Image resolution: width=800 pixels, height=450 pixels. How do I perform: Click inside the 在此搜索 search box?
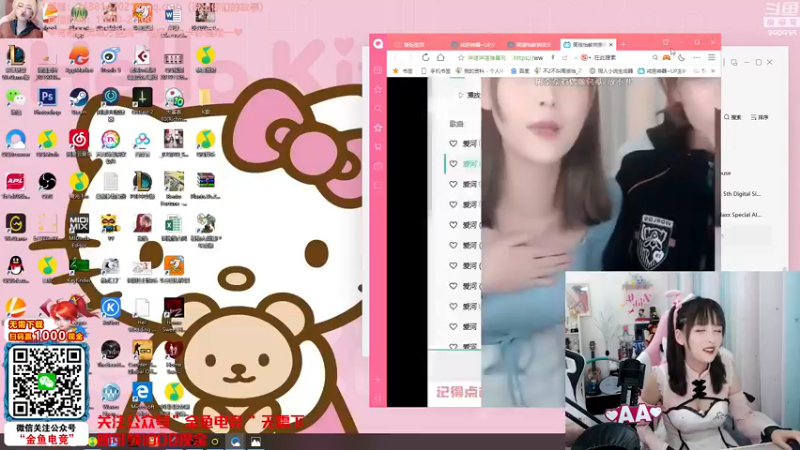[621, 58]
